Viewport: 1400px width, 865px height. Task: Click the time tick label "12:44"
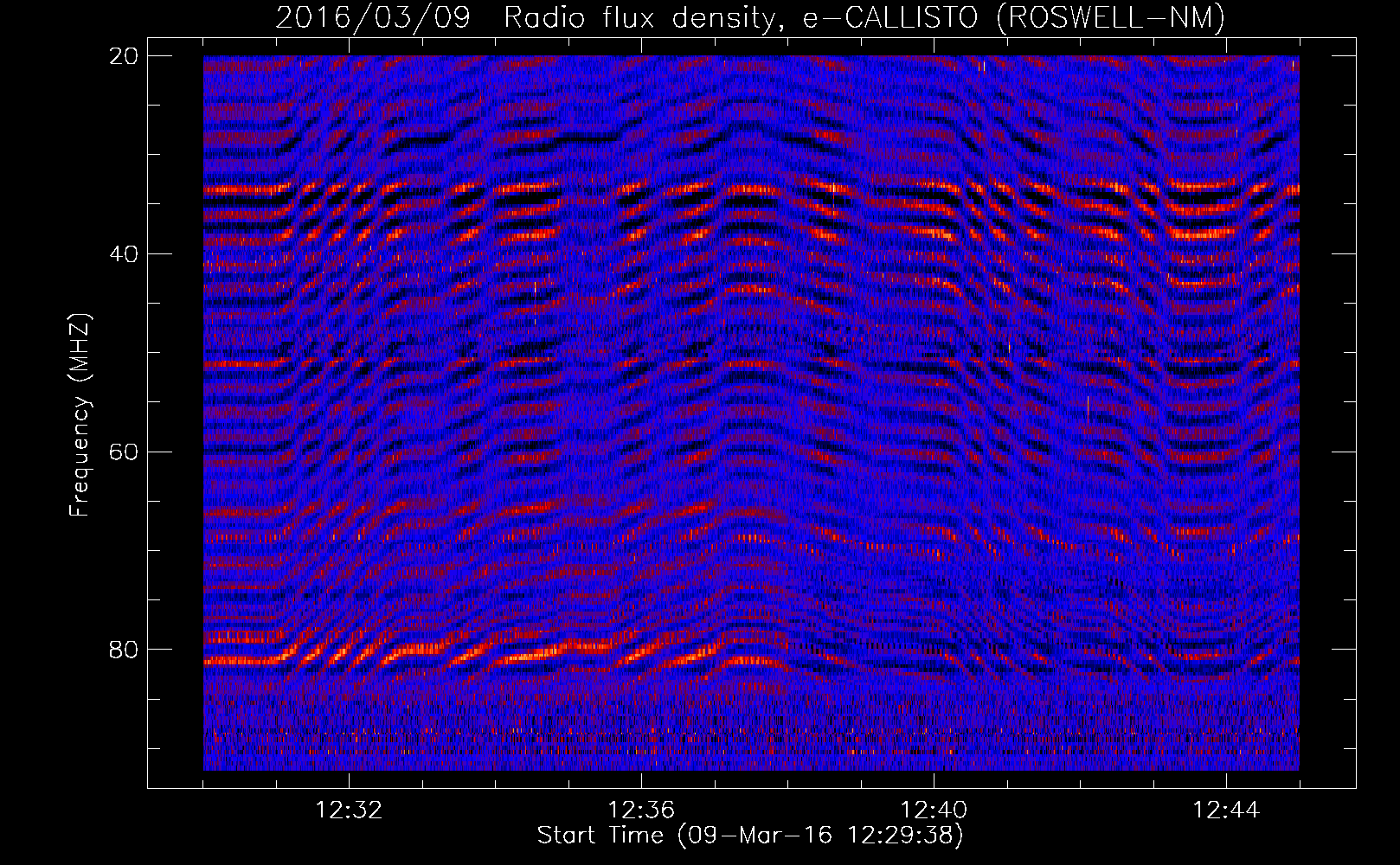pos(1226,811)
